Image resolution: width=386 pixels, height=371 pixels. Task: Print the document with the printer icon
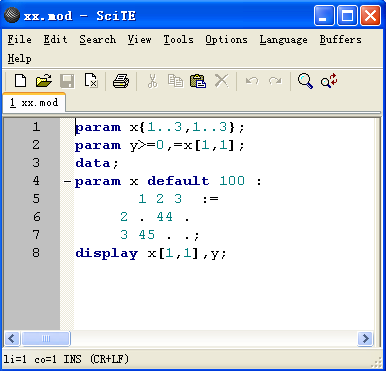point(121,81)
